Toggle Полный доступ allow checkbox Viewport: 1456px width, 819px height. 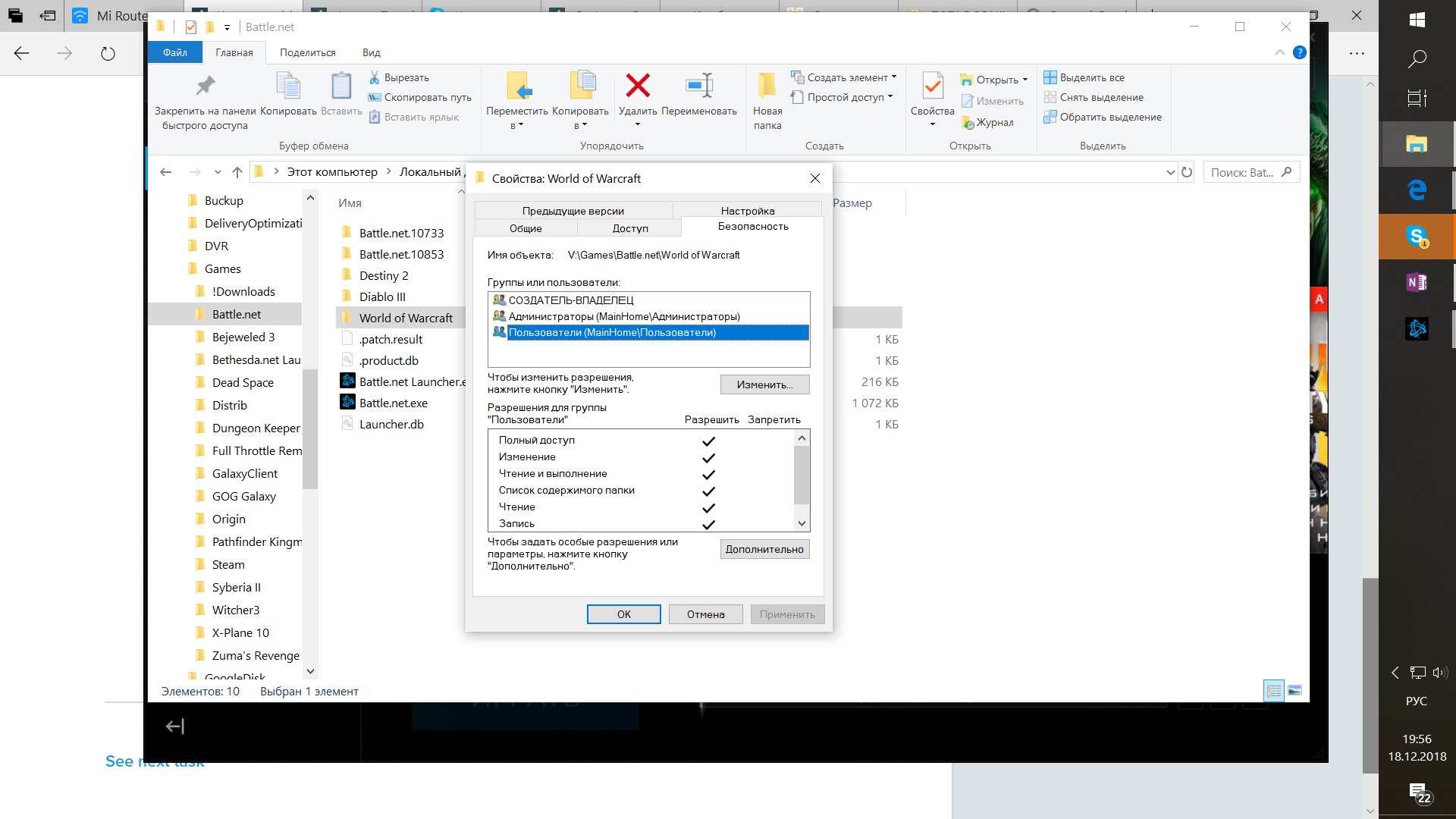pyautogui.click(x=708, y=440)
